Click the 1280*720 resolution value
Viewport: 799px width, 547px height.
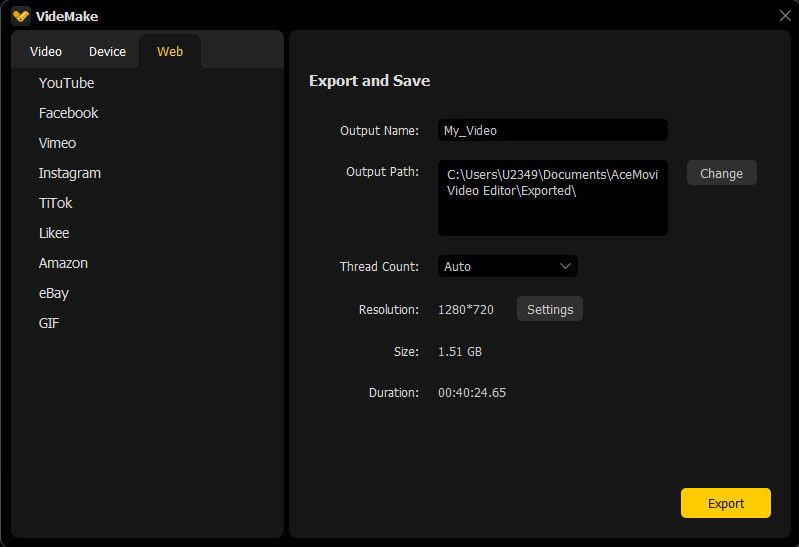[x=466, y=309]
